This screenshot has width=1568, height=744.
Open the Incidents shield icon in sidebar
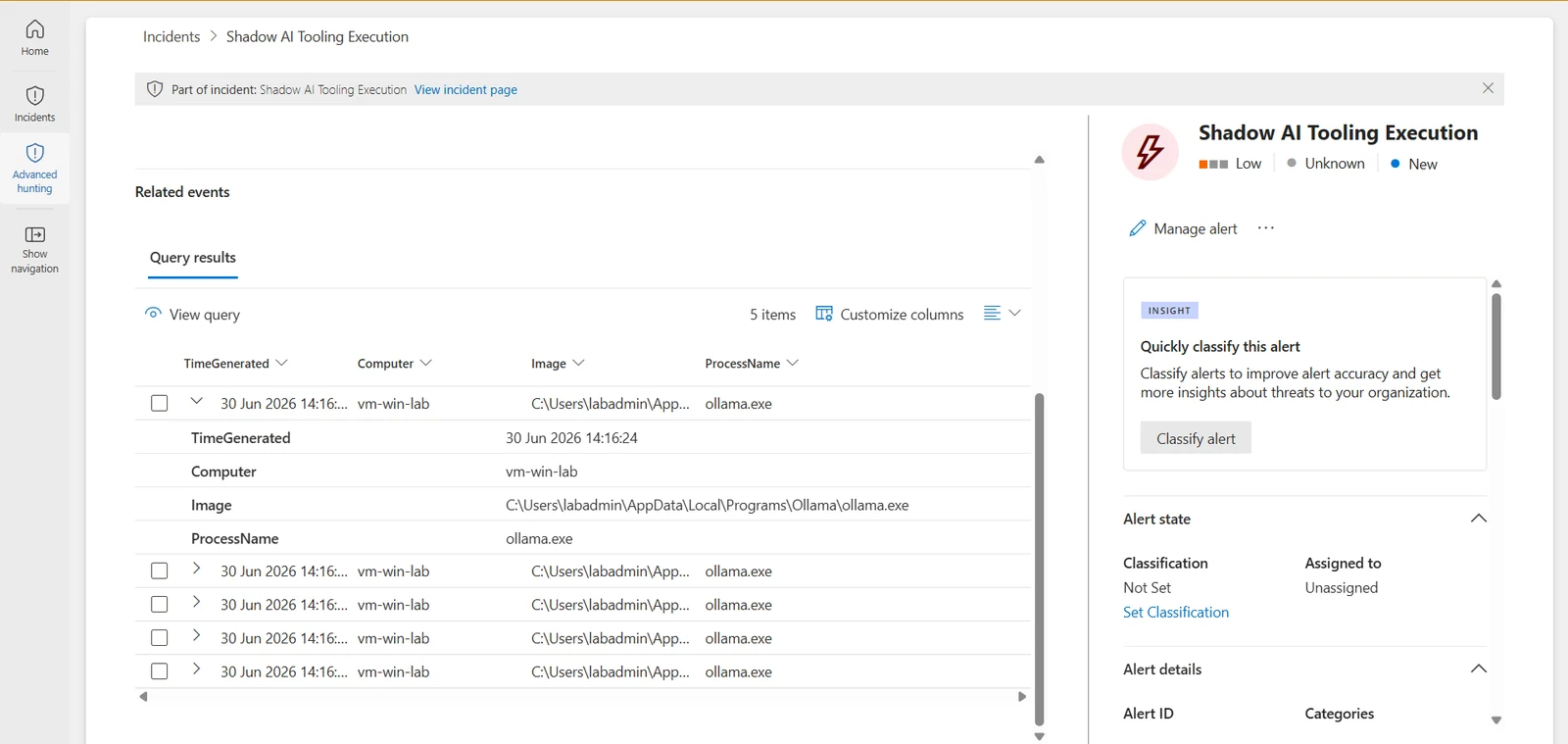35,95
